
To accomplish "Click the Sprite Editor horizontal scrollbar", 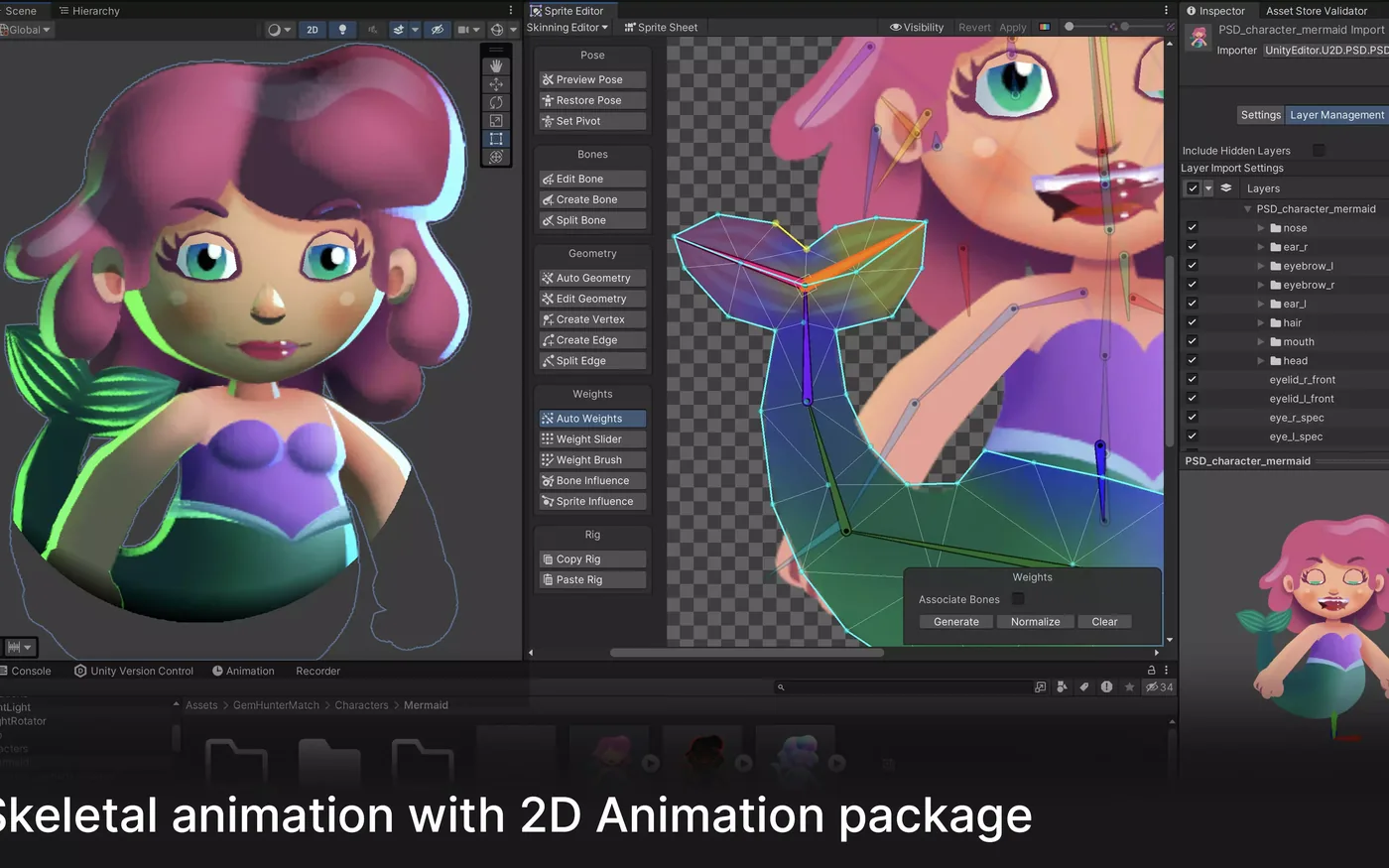I will (746, 653).
